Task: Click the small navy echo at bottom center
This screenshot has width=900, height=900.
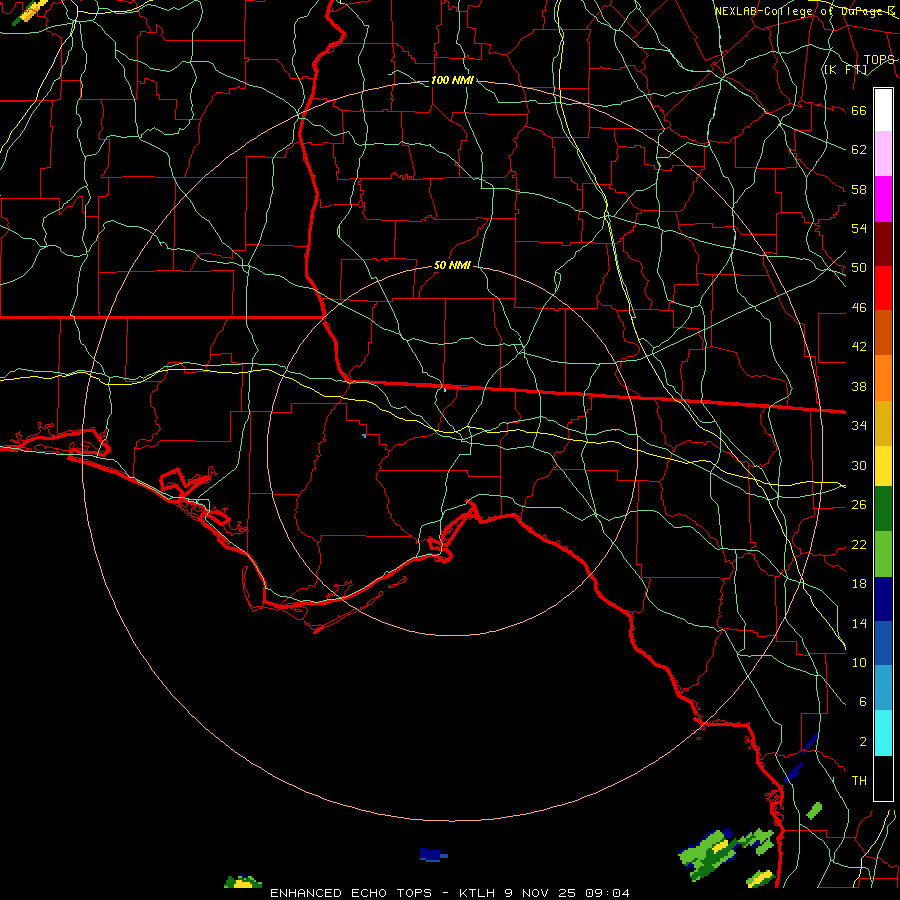Action: tap(433, 855)
